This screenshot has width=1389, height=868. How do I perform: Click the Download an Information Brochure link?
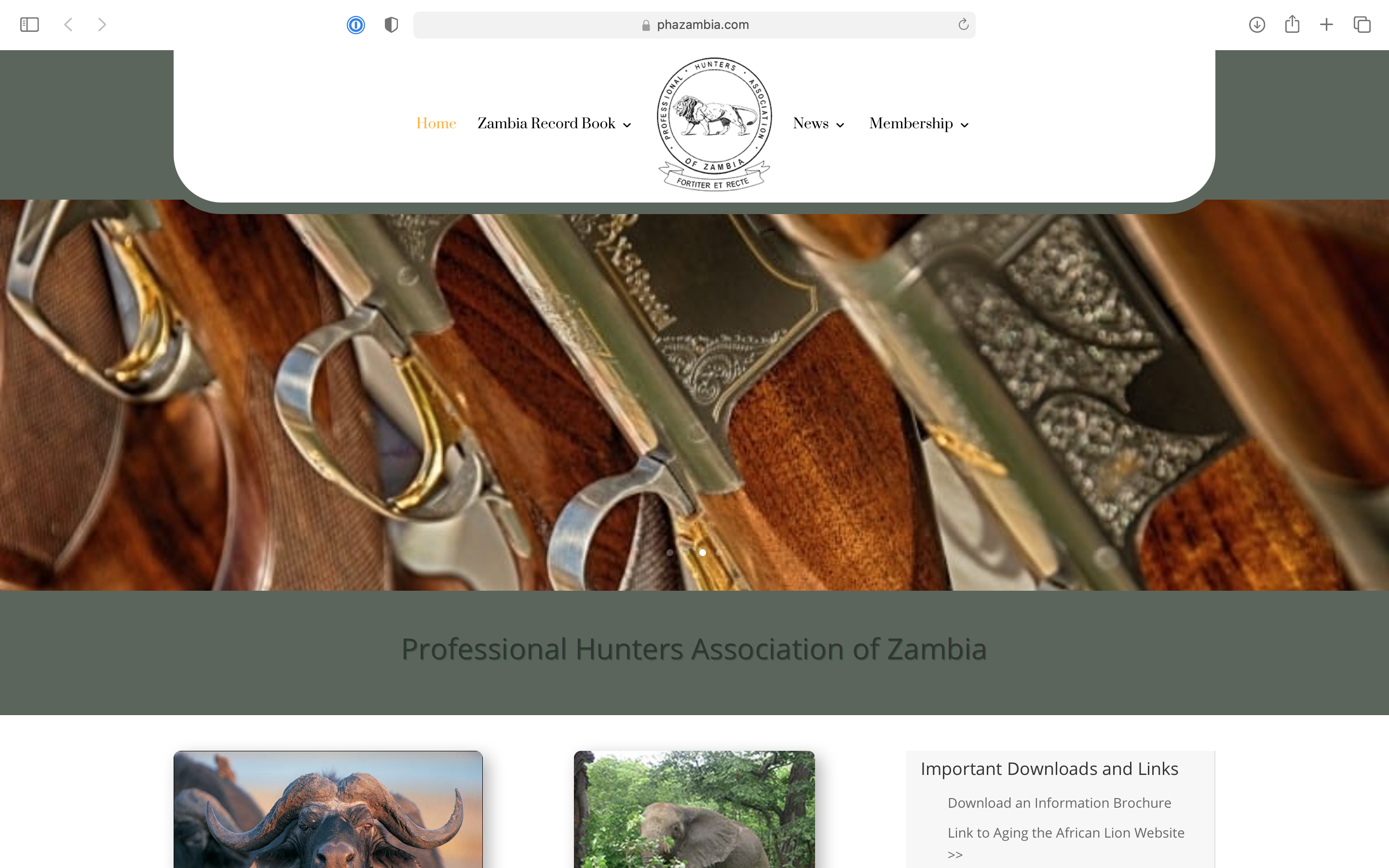1059,802
